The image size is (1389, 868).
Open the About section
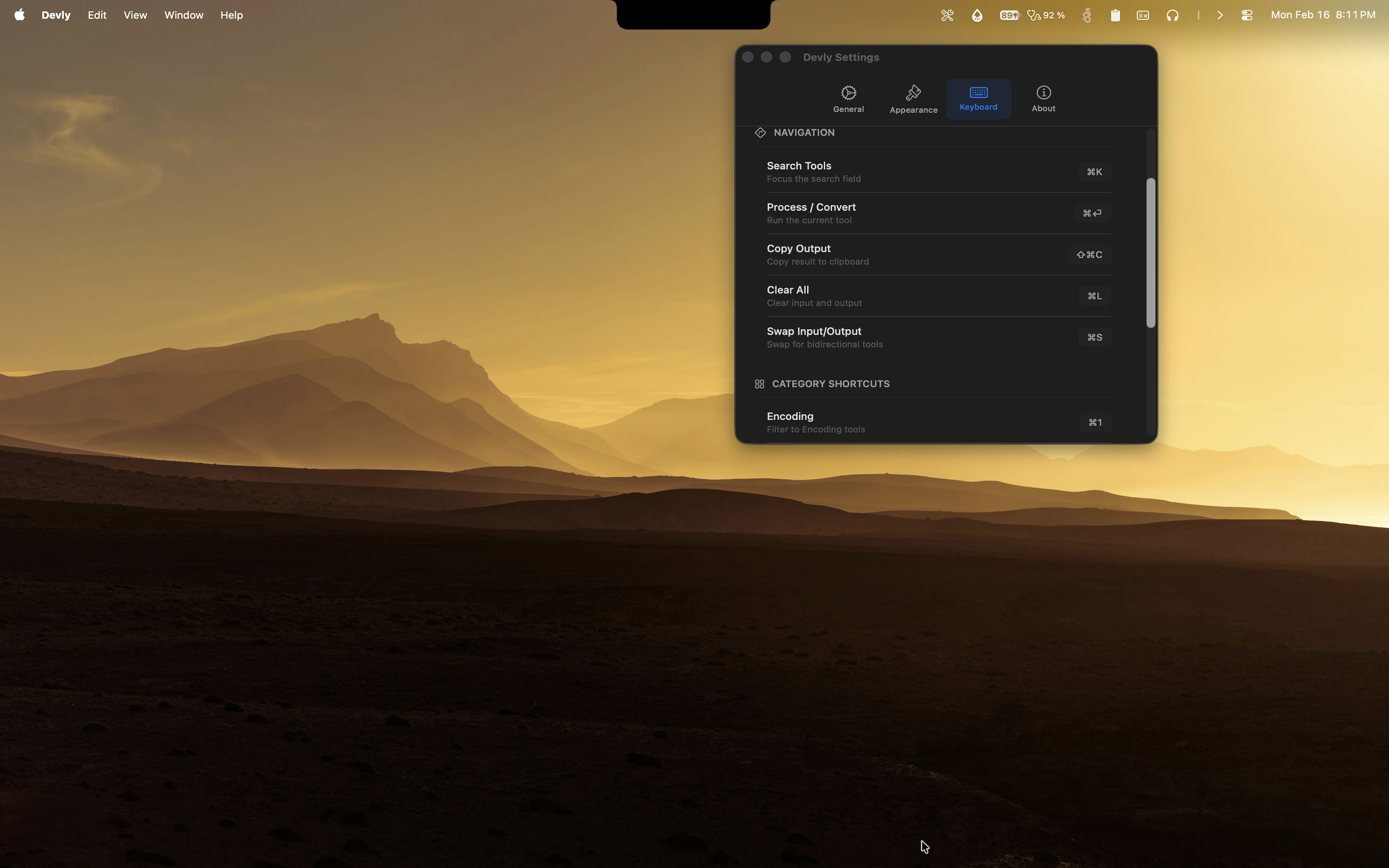point(1043,98)
